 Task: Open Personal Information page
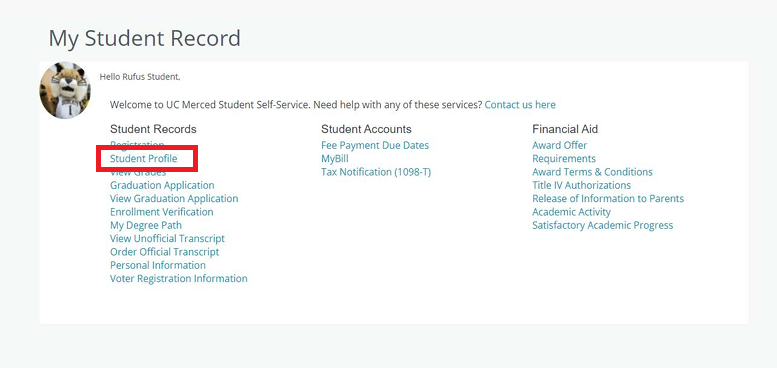click(x=158, y=265)
